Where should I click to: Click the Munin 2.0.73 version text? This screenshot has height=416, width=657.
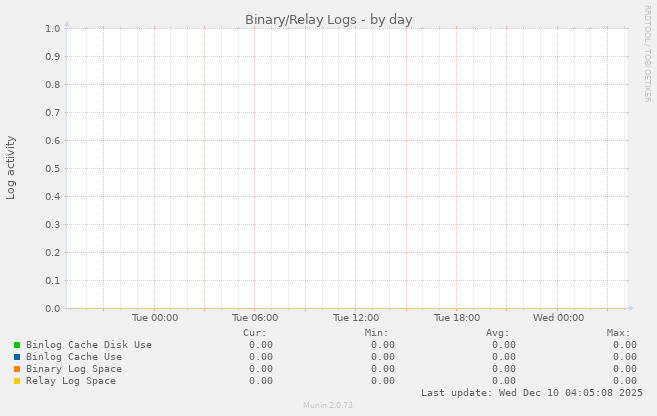(328, 405)
